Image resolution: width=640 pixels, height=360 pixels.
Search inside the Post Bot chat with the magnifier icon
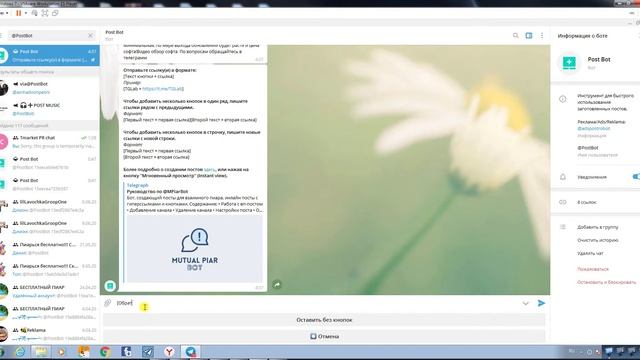(x=516, y=36)
